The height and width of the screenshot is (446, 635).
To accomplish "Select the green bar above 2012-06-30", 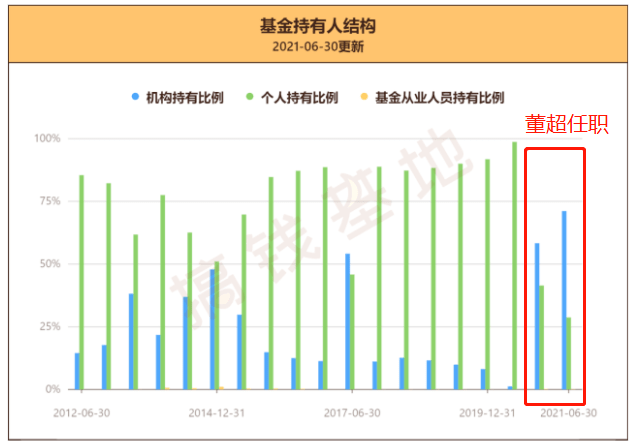I will click(x=82, y=282).
